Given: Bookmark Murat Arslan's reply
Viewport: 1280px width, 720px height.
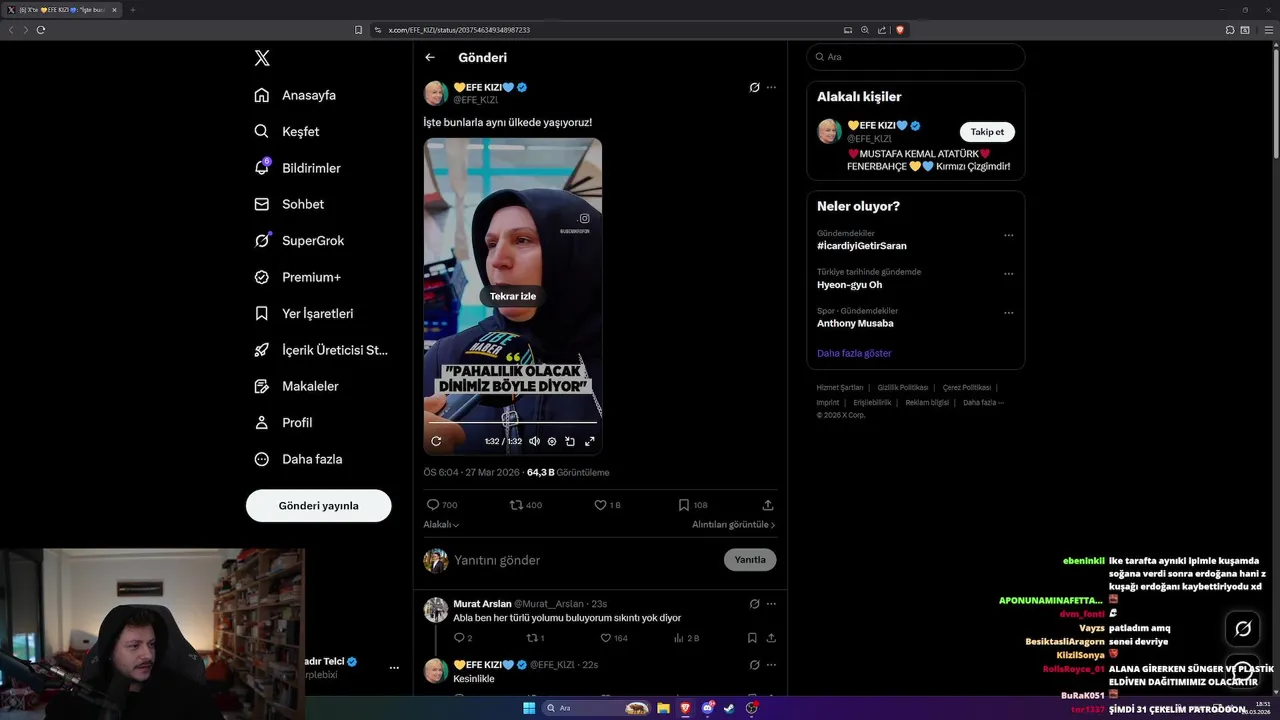Looking at the screenshot, I should 752,638.
